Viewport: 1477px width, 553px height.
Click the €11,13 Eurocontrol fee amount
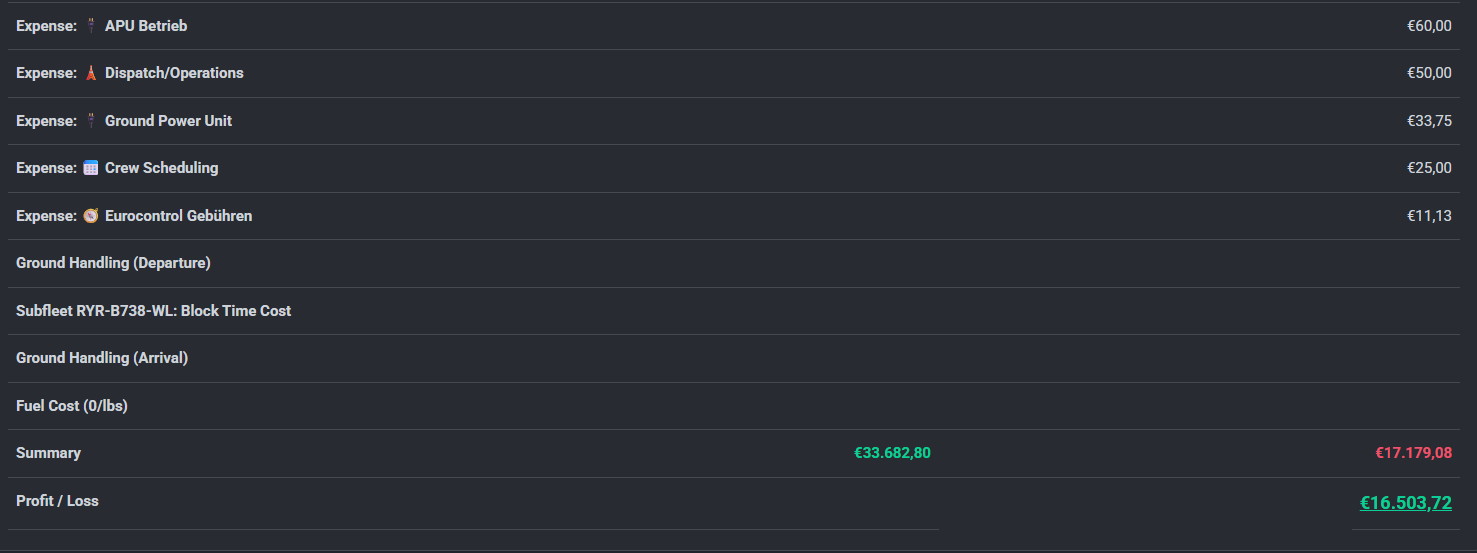[1430, 216]
